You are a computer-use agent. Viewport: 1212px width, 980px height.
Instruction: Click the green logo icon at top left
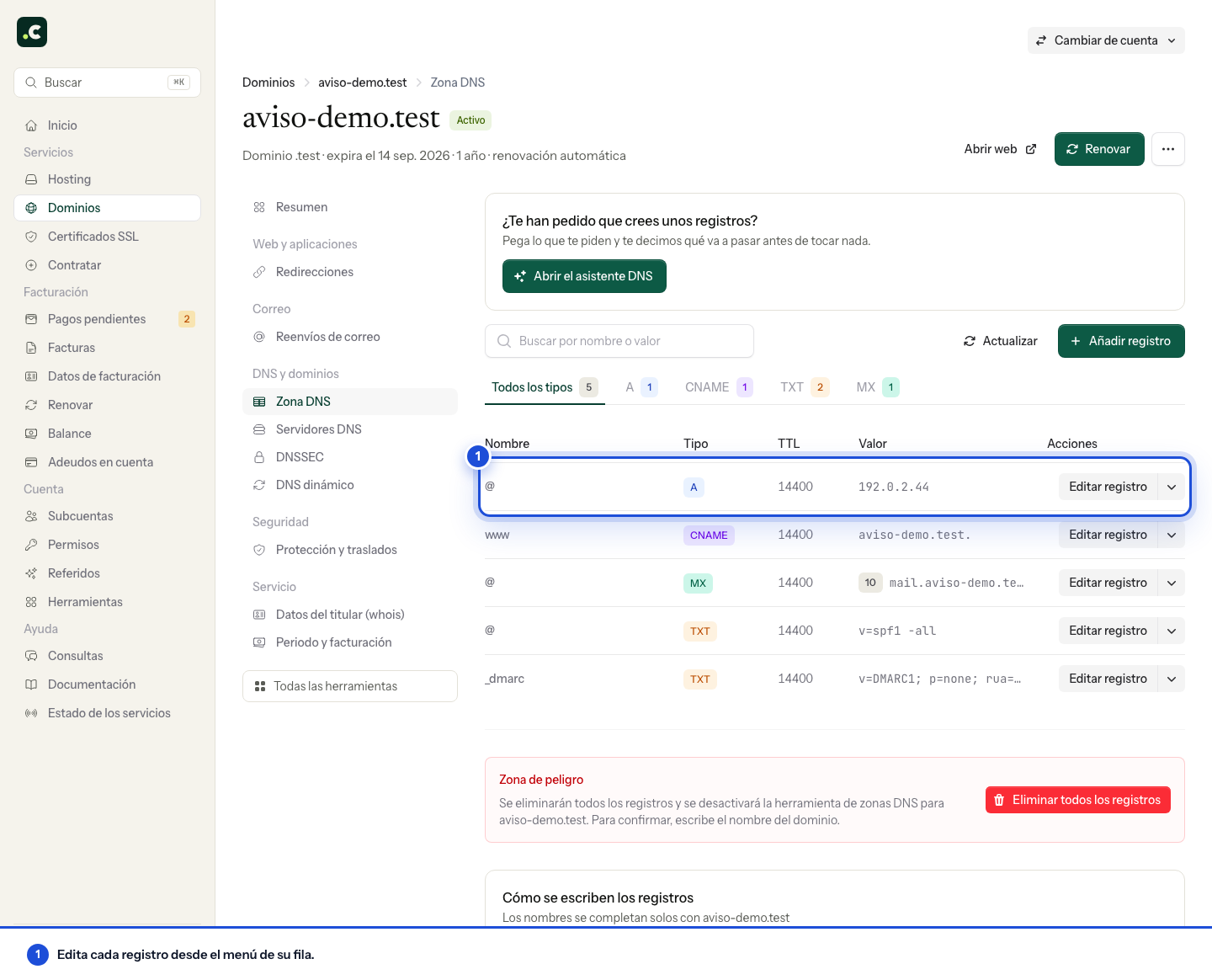pyautogui.click(x=32, y=32)
